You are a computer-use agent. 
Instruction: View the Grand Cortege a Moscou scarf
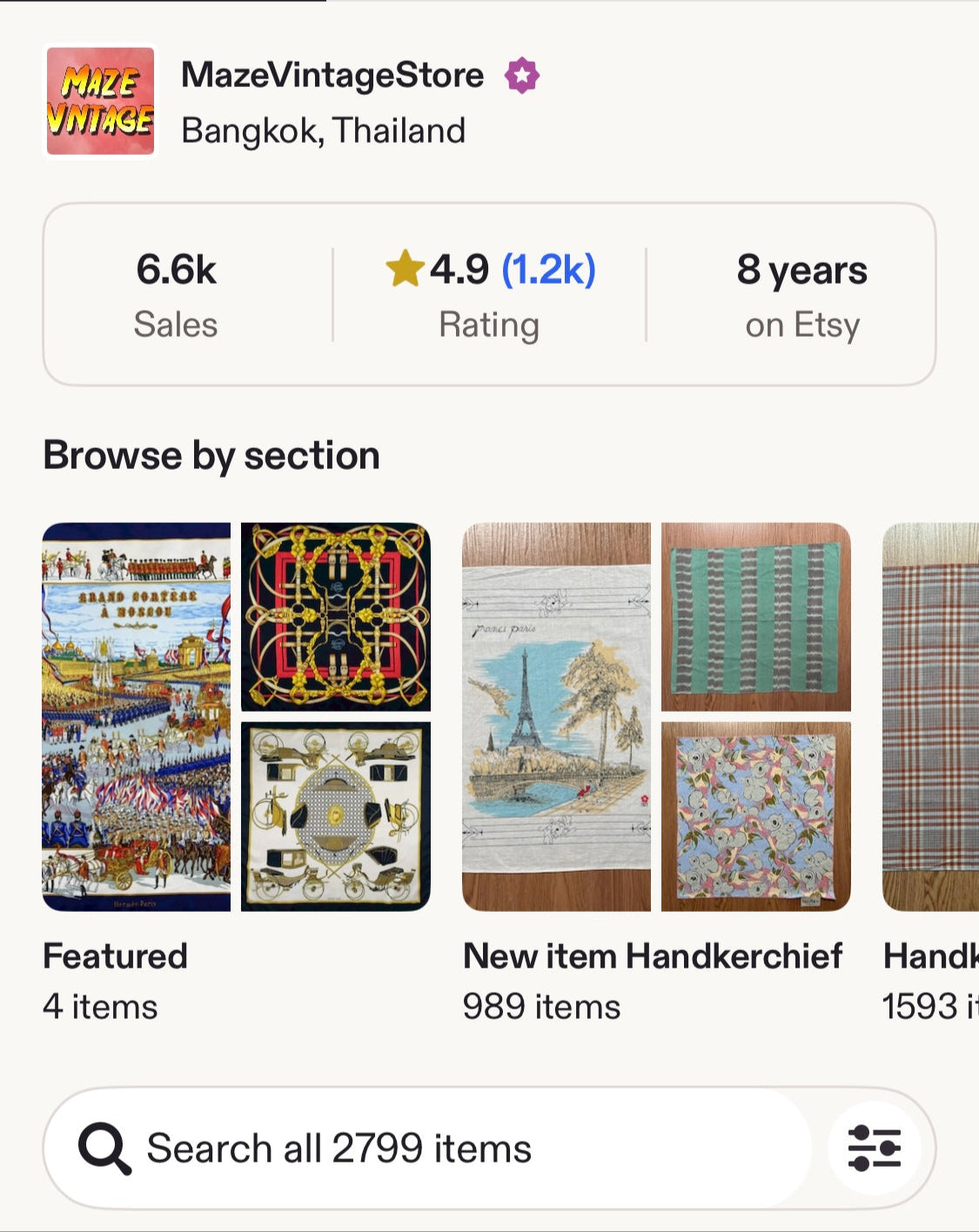[x=137, y=716]
